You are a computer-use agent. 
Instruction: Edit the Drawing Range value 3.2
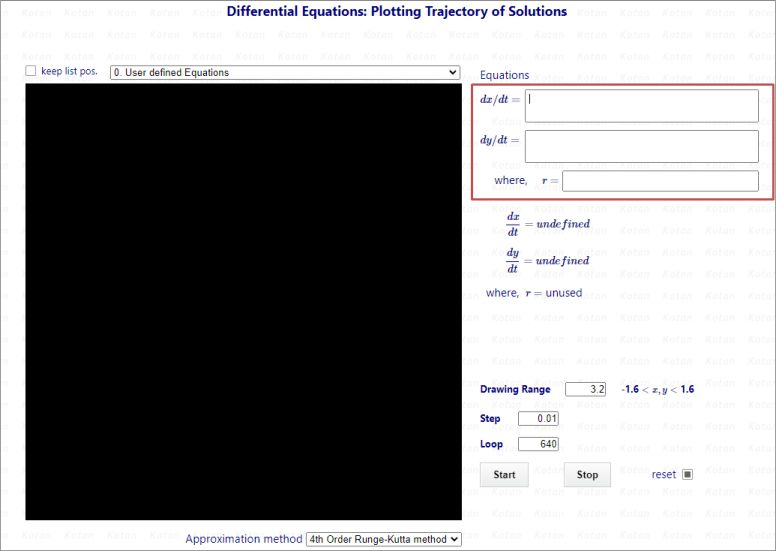tap(585, 389)
